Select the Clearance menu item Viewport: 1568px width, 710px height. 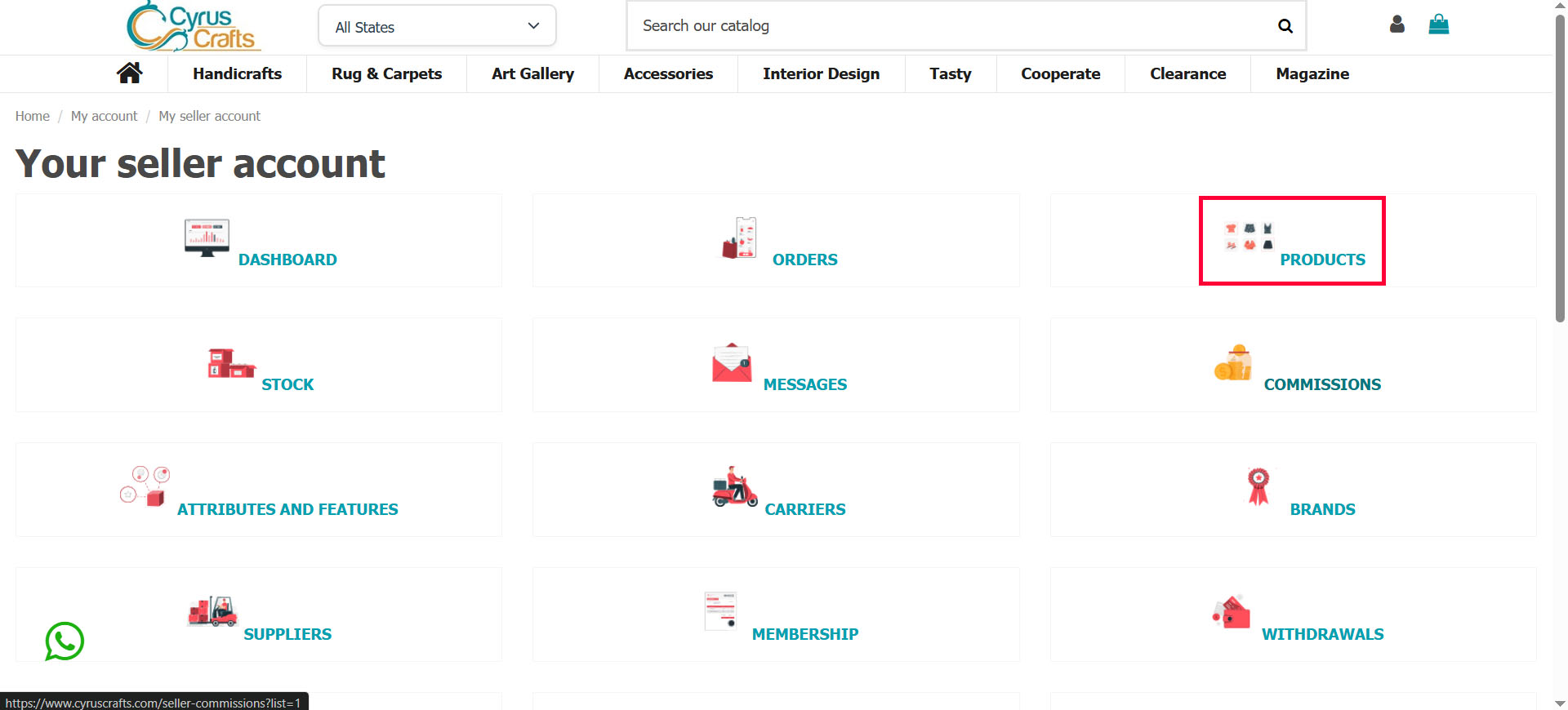[1187, 74]
